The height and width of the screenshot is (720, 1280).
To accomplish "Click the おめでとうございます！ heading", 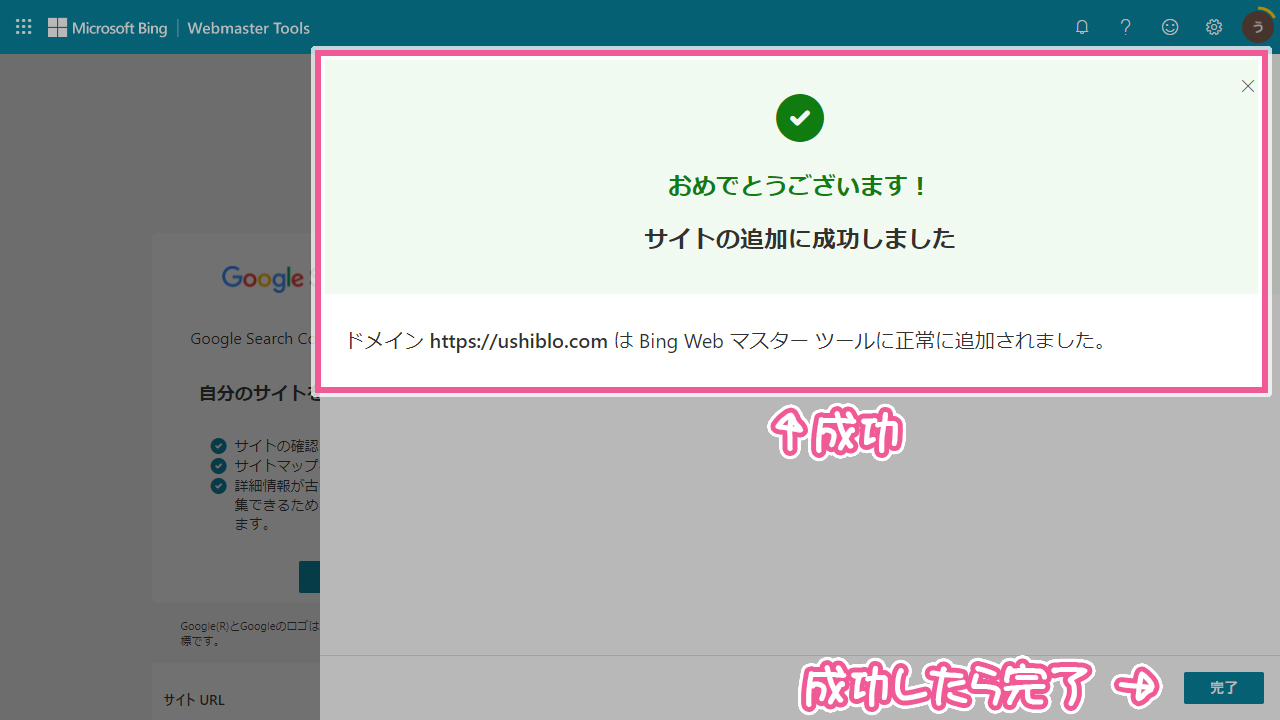I will 800,186.
